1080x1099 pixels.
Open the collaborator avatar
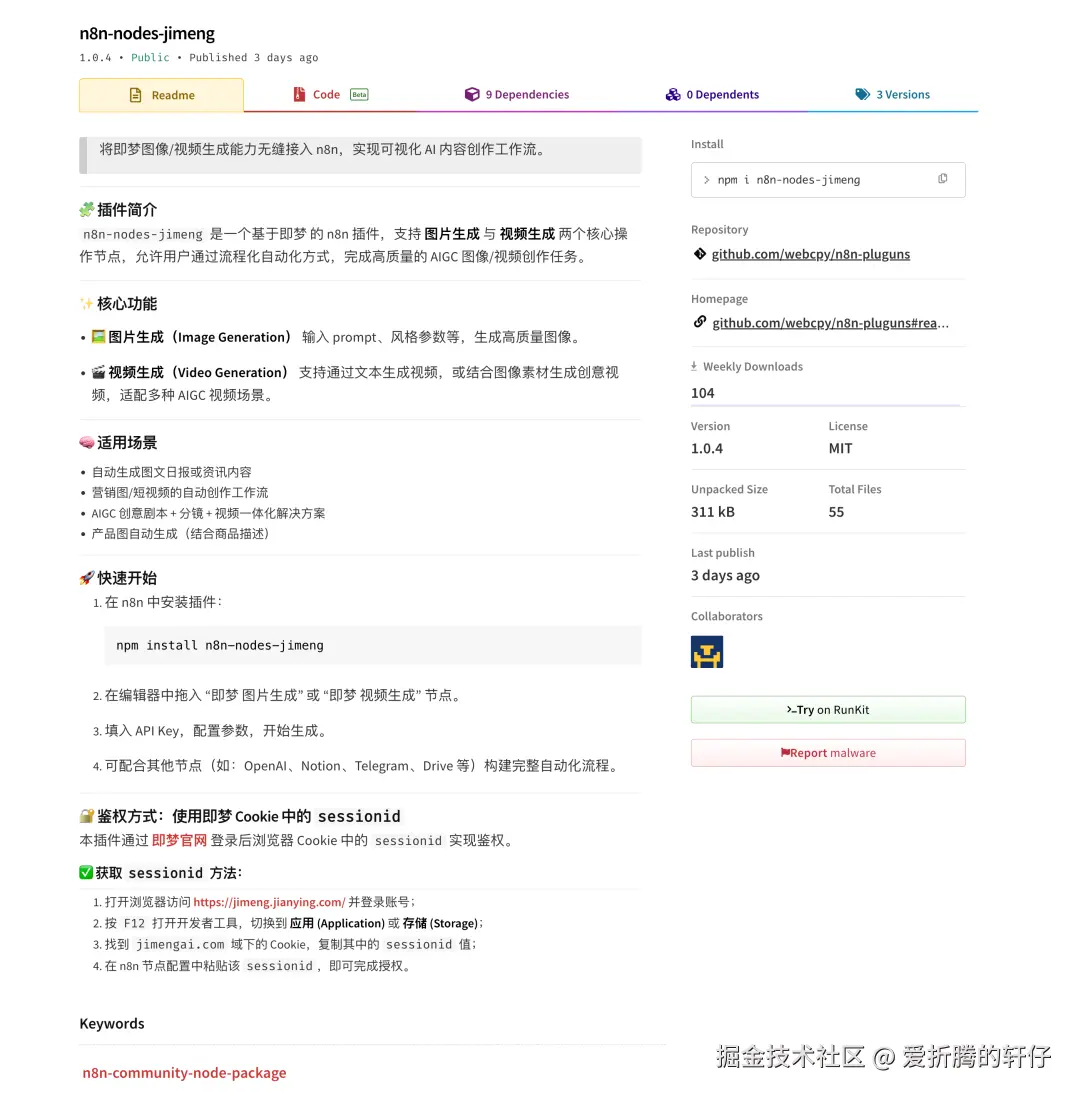click(706, 651)
